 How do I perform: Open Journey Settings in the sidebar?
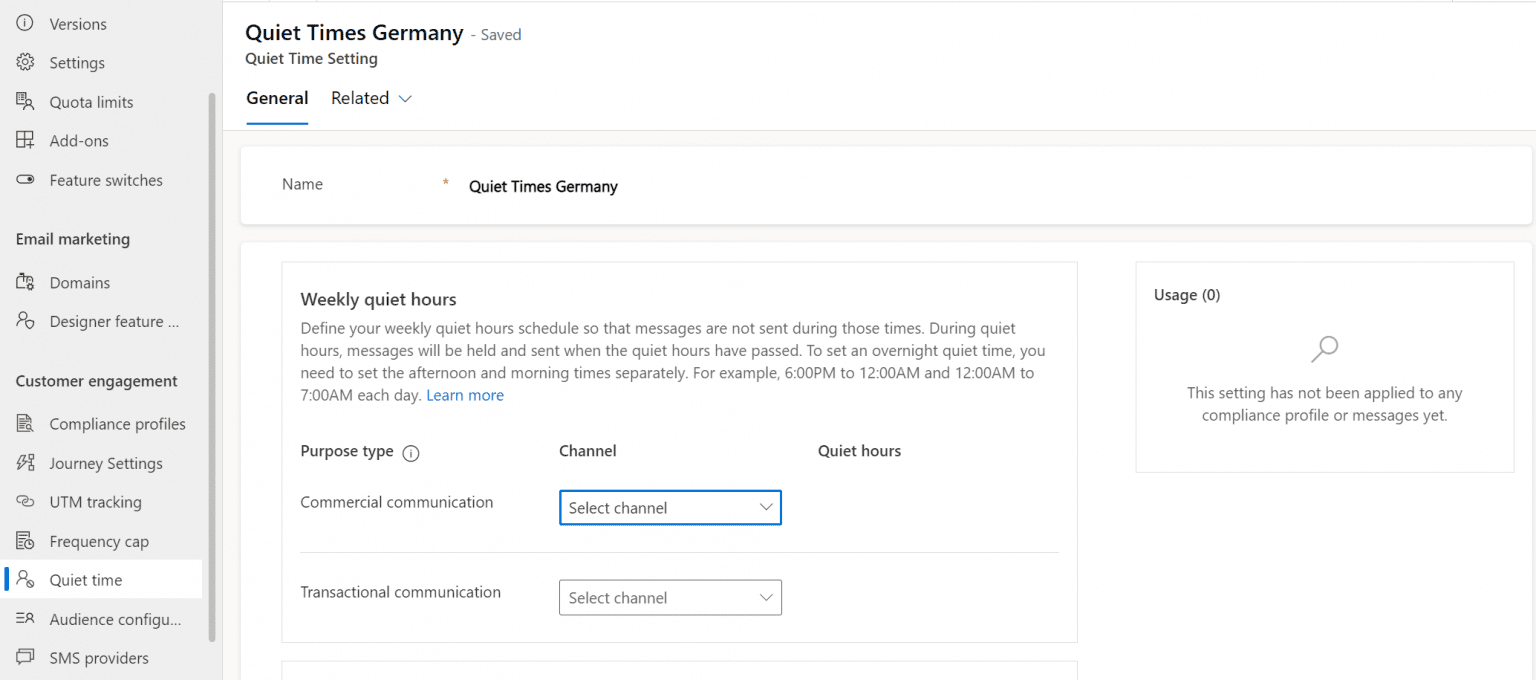point(105,463)
